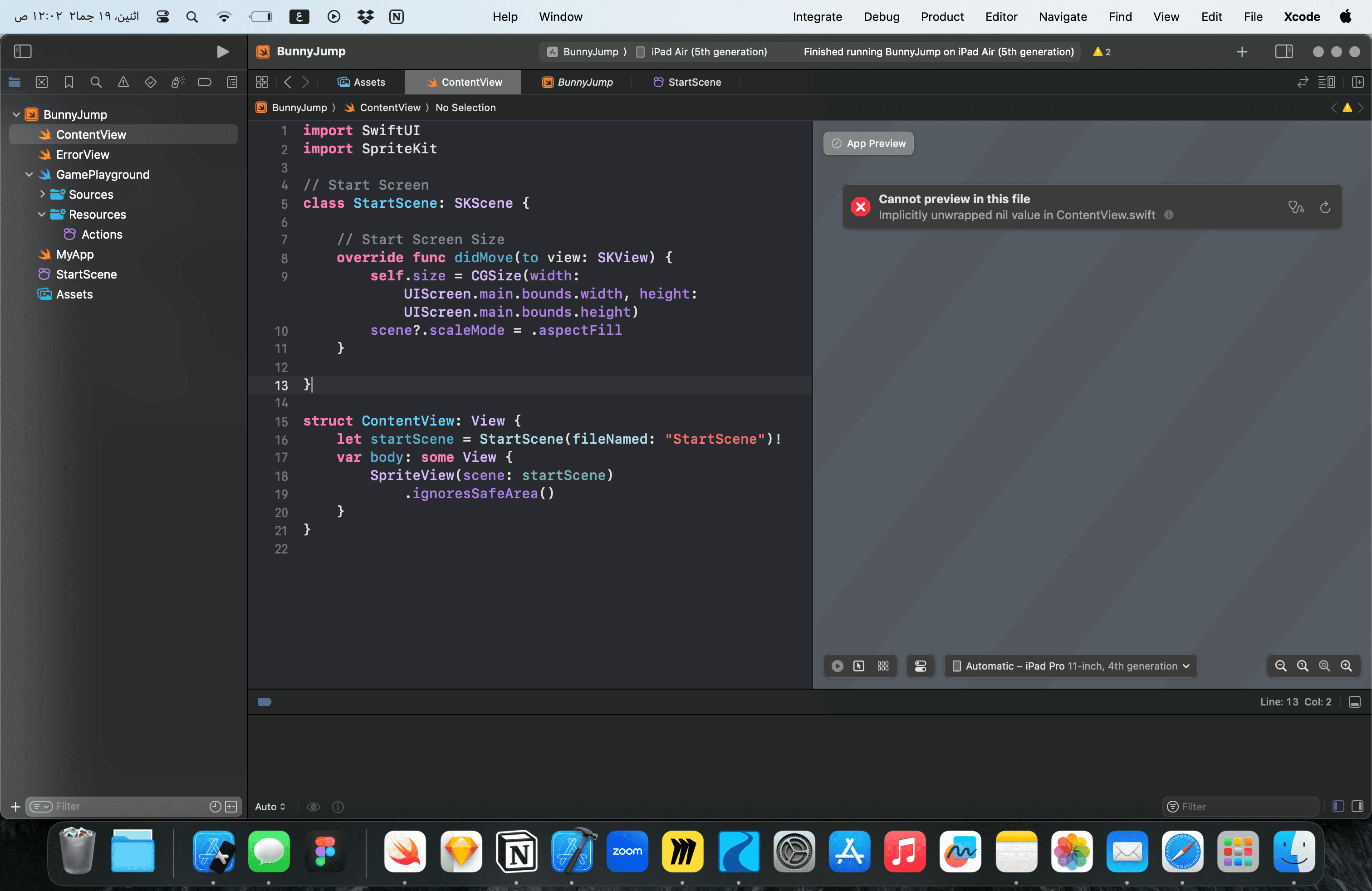Zoom preview to fit
This screenshot has height=891, width=1372.
1325,666
